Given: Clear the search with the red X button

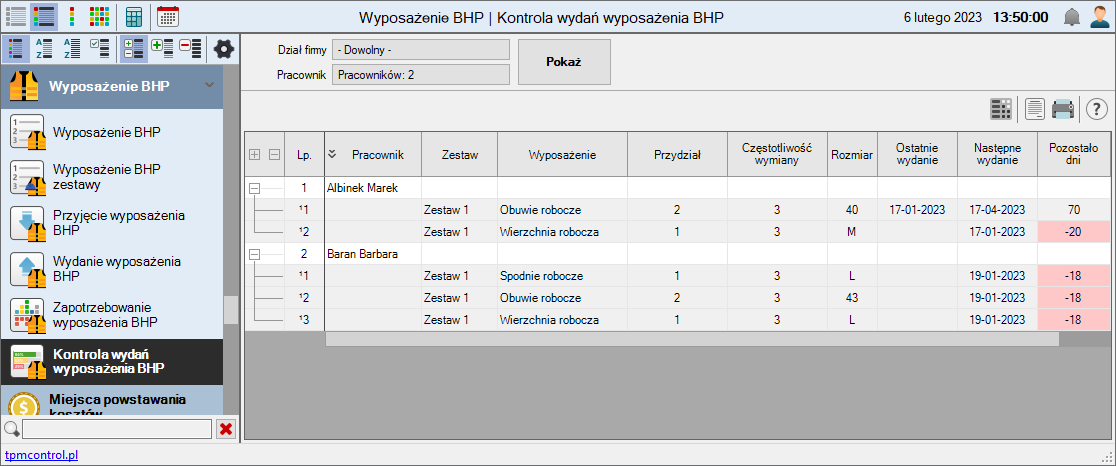Looking at the screenshot, I should pos(226,428).
